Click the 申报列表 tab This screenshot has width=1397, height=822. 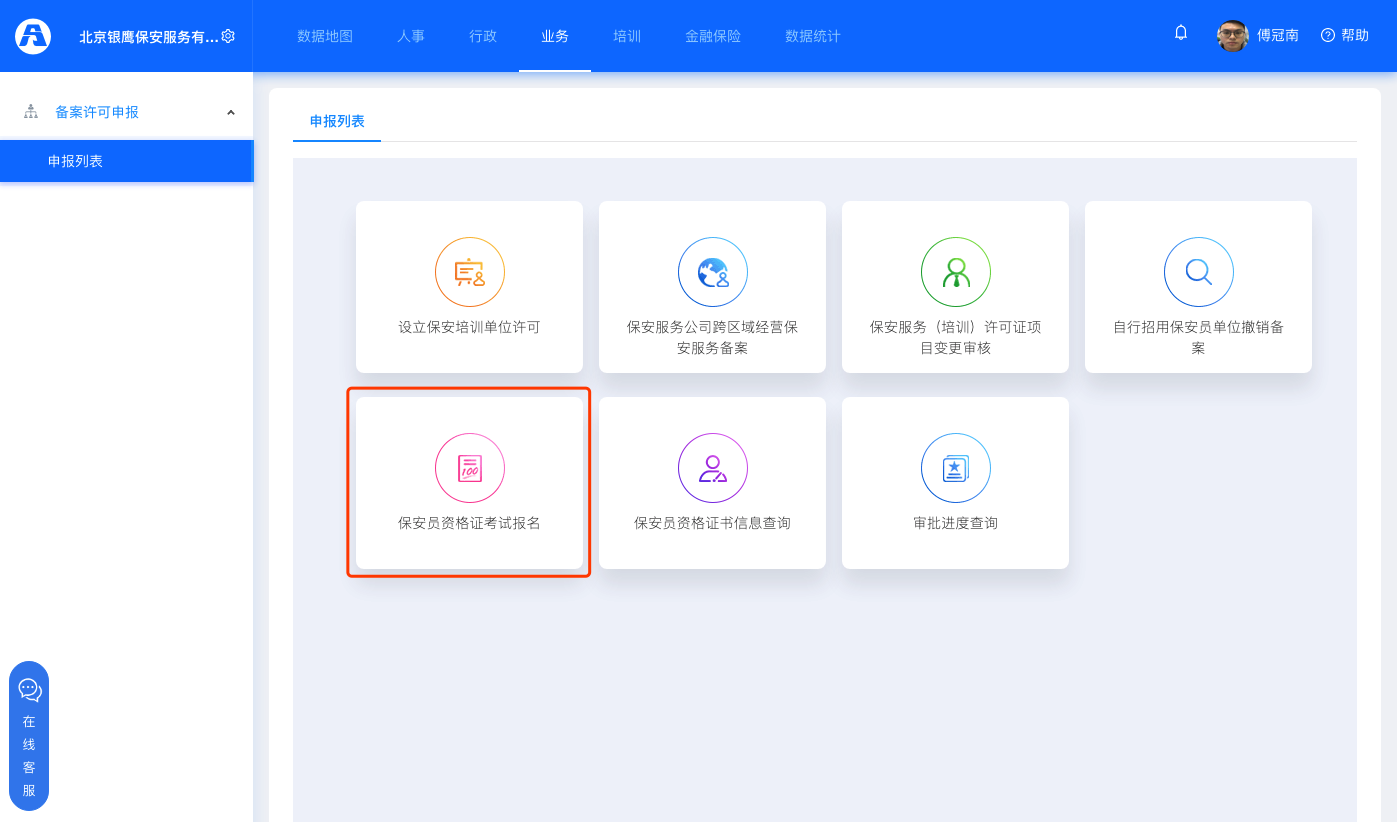click(x=337, y=121)
